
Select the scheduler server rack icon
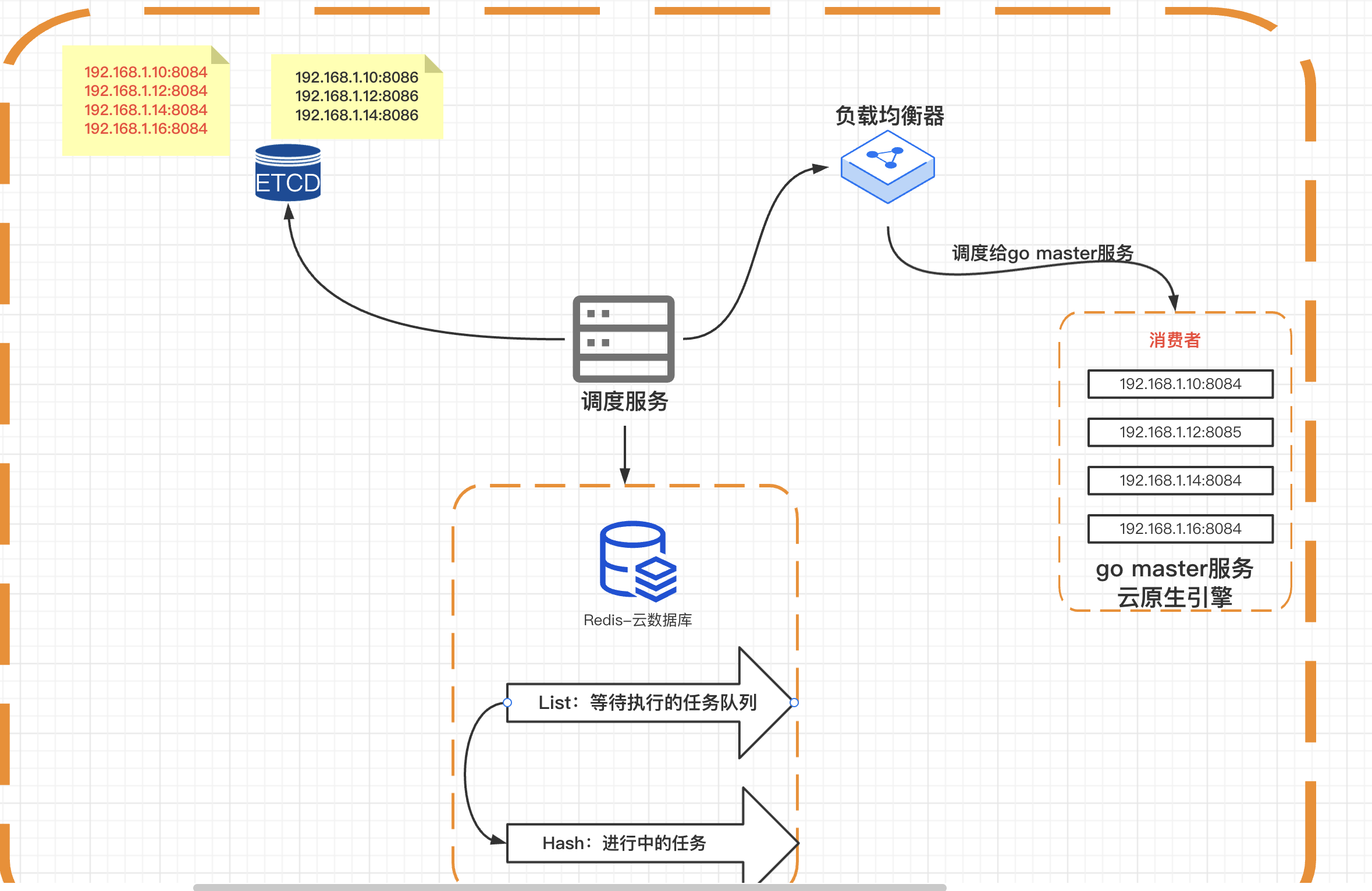pyautogui.click(x=624, y=338)
